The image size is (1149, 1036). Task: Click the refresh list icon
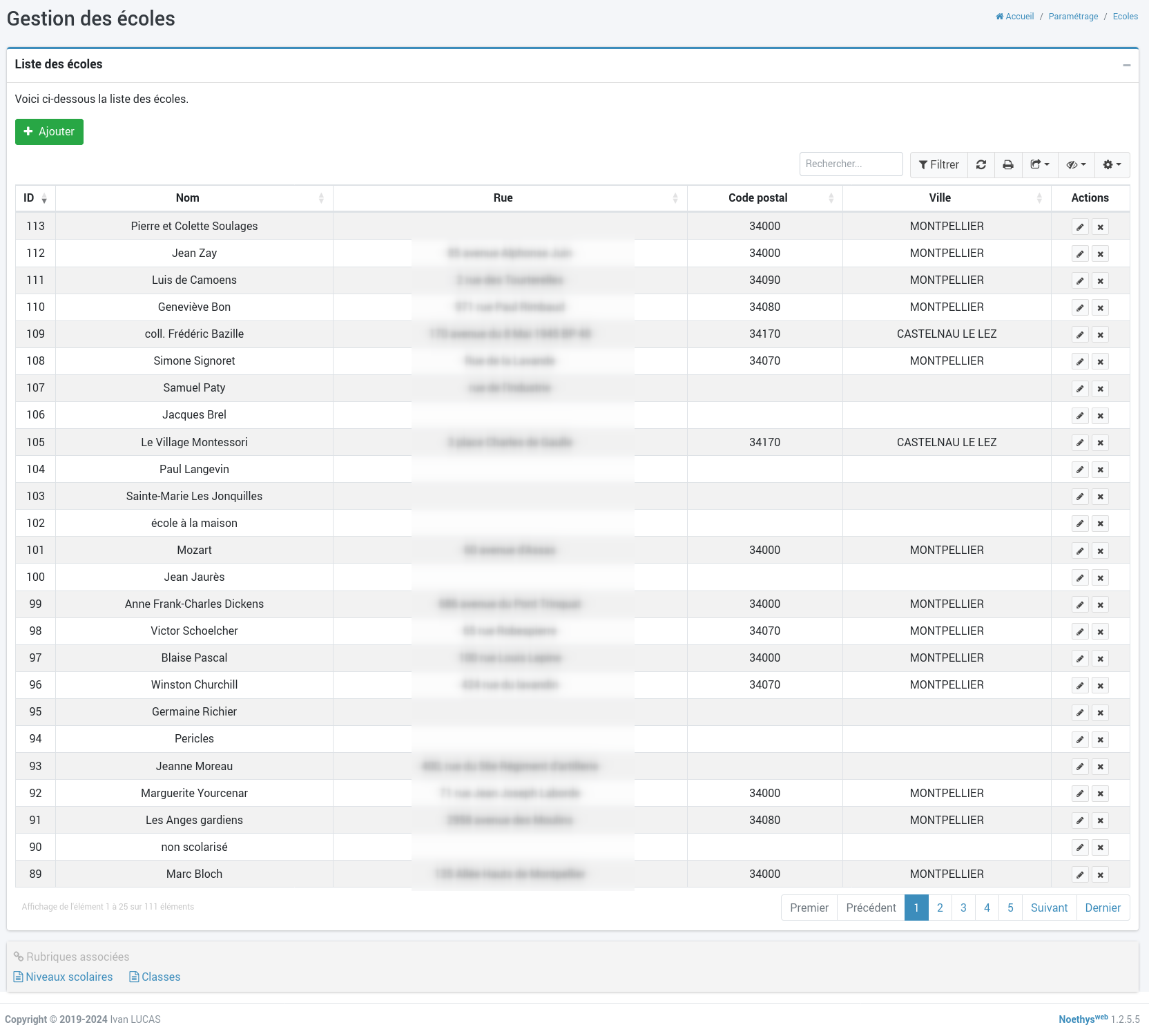point(981,165)
